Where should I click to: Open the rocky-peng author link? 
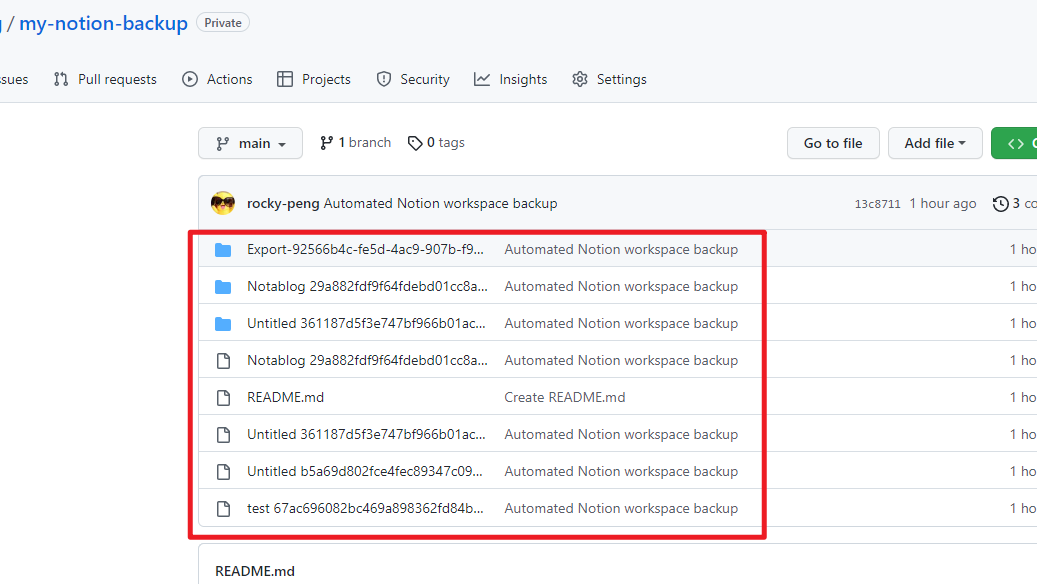click(283, 204)
